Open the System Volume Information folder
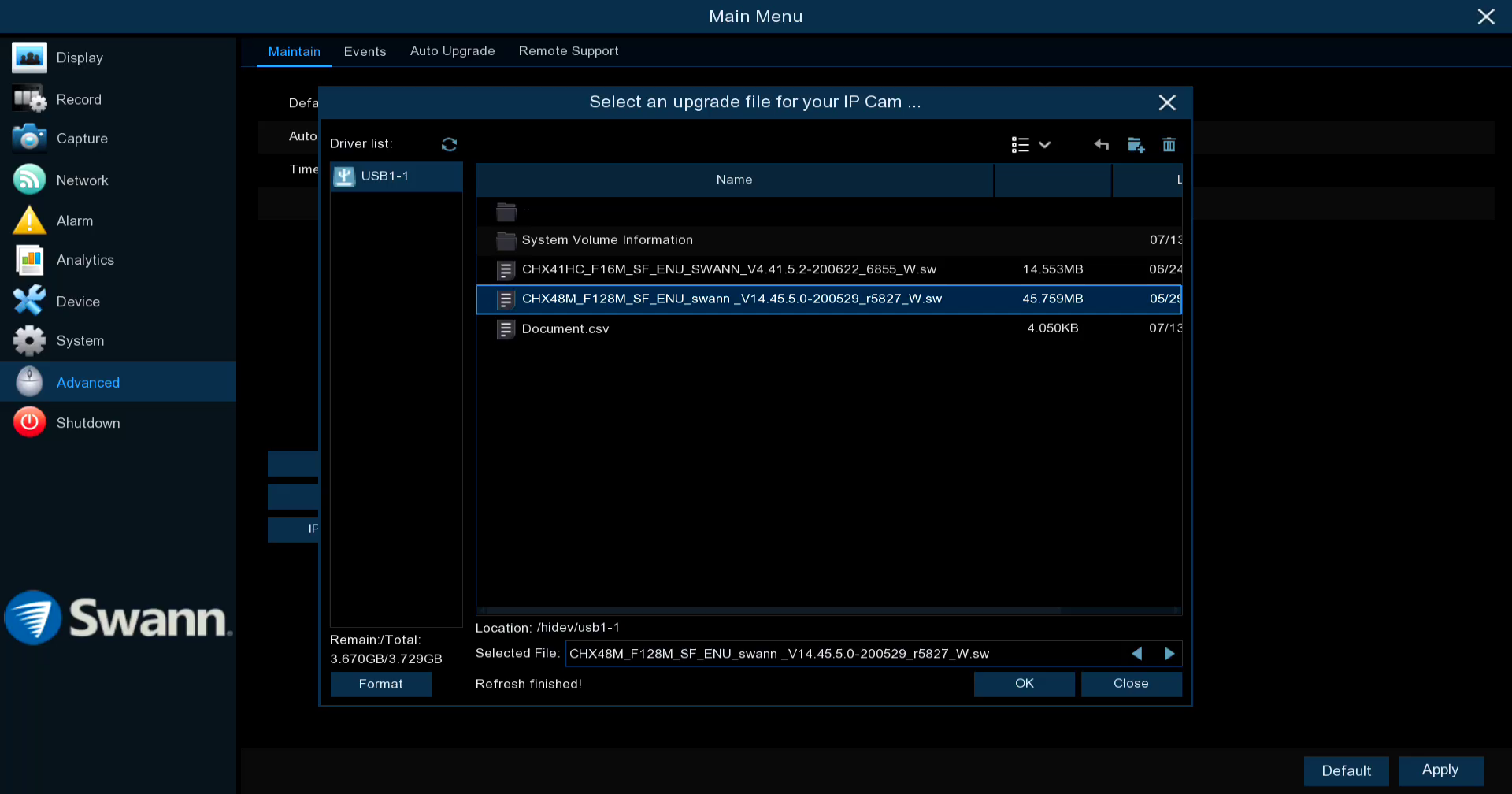The height and width of the screenshot is (794, 1512). (606, 240)
